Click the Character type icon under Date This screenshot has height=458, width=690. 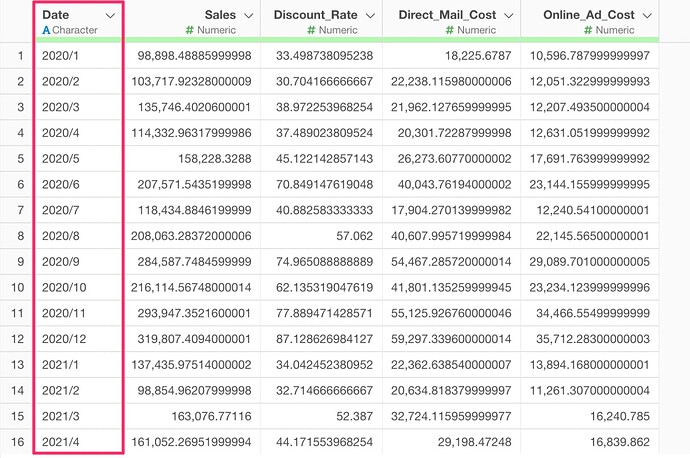point(47,31)
